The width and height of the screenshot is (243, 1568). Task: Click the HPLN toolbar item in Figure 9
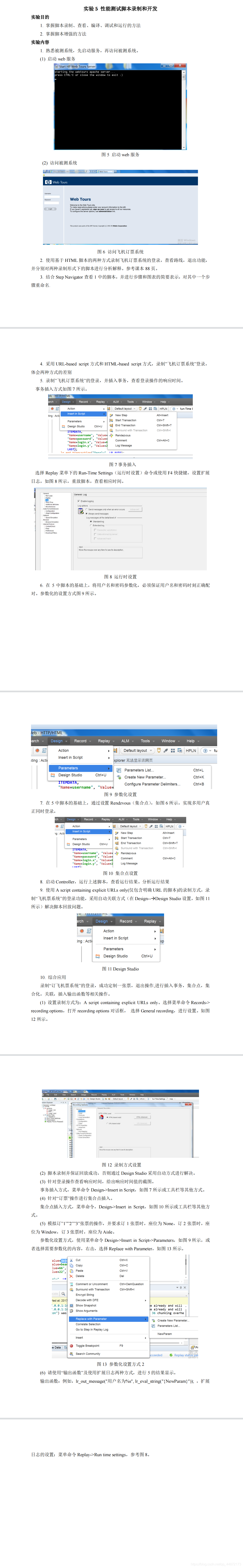coord(191,750)
